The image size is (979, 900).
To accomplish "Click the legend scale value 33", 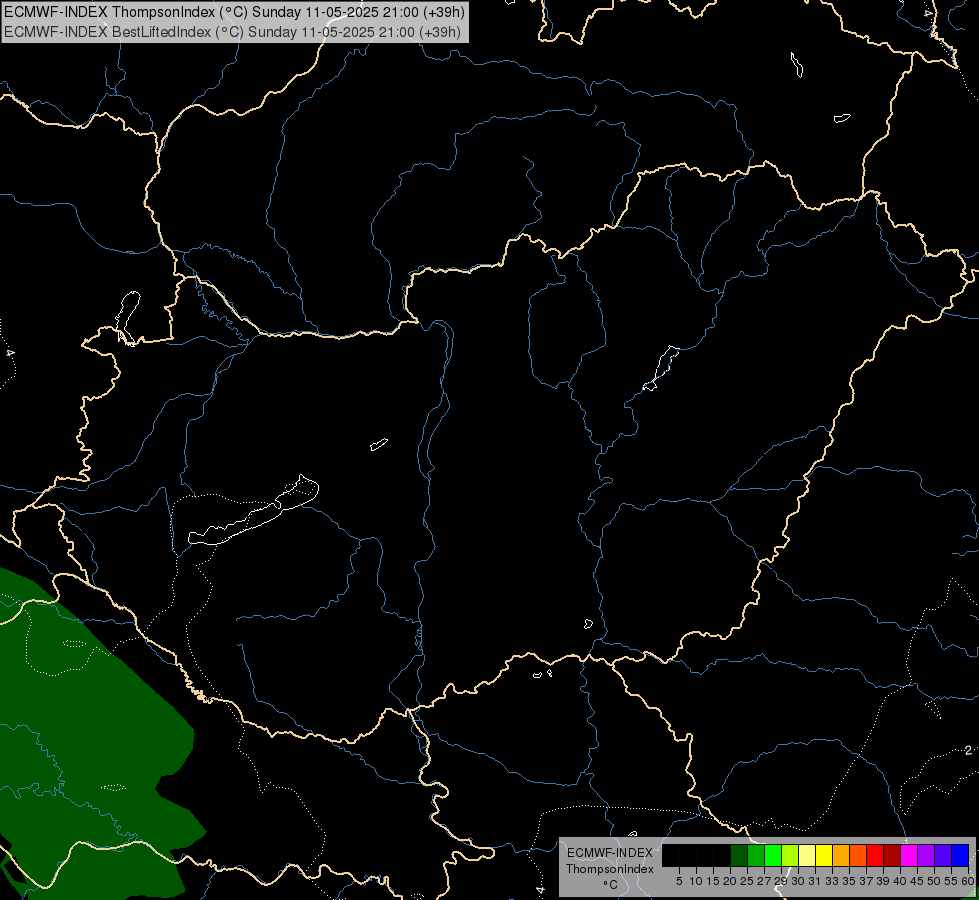I will click(x=832, y=881).
